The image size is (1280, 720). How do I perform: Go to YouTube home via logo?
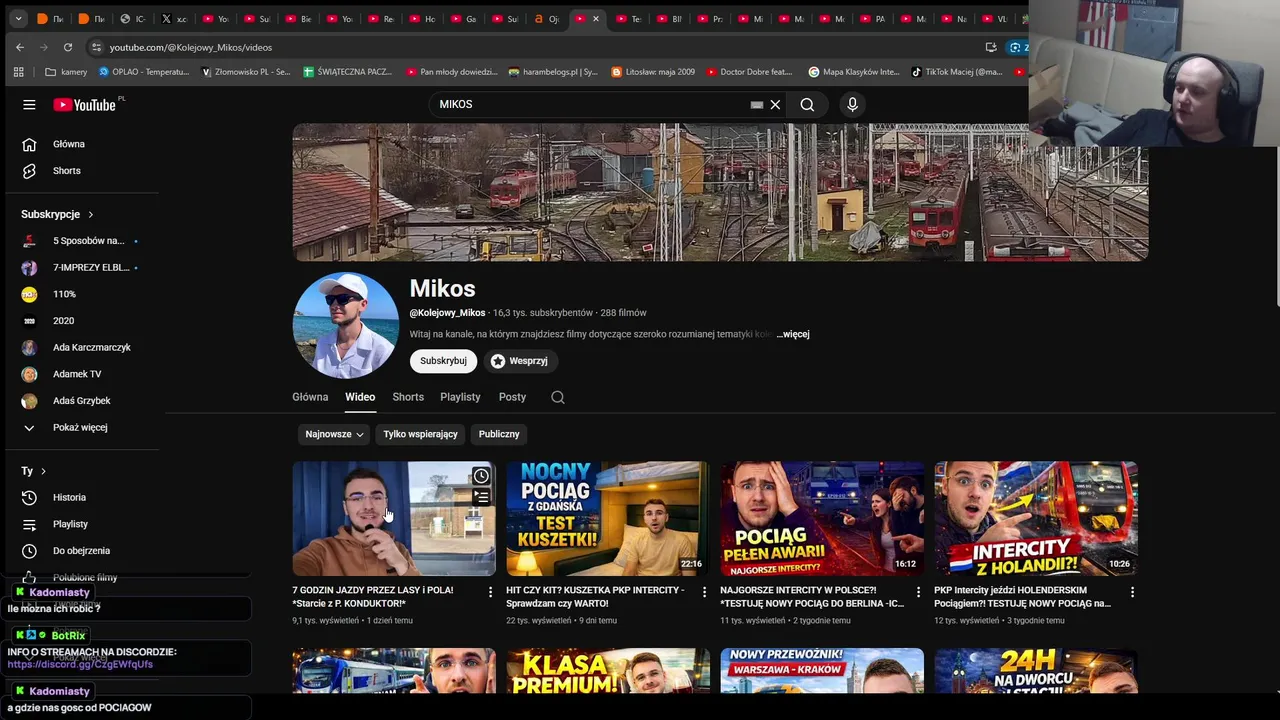pyautogui.click(x=86, y=105)
